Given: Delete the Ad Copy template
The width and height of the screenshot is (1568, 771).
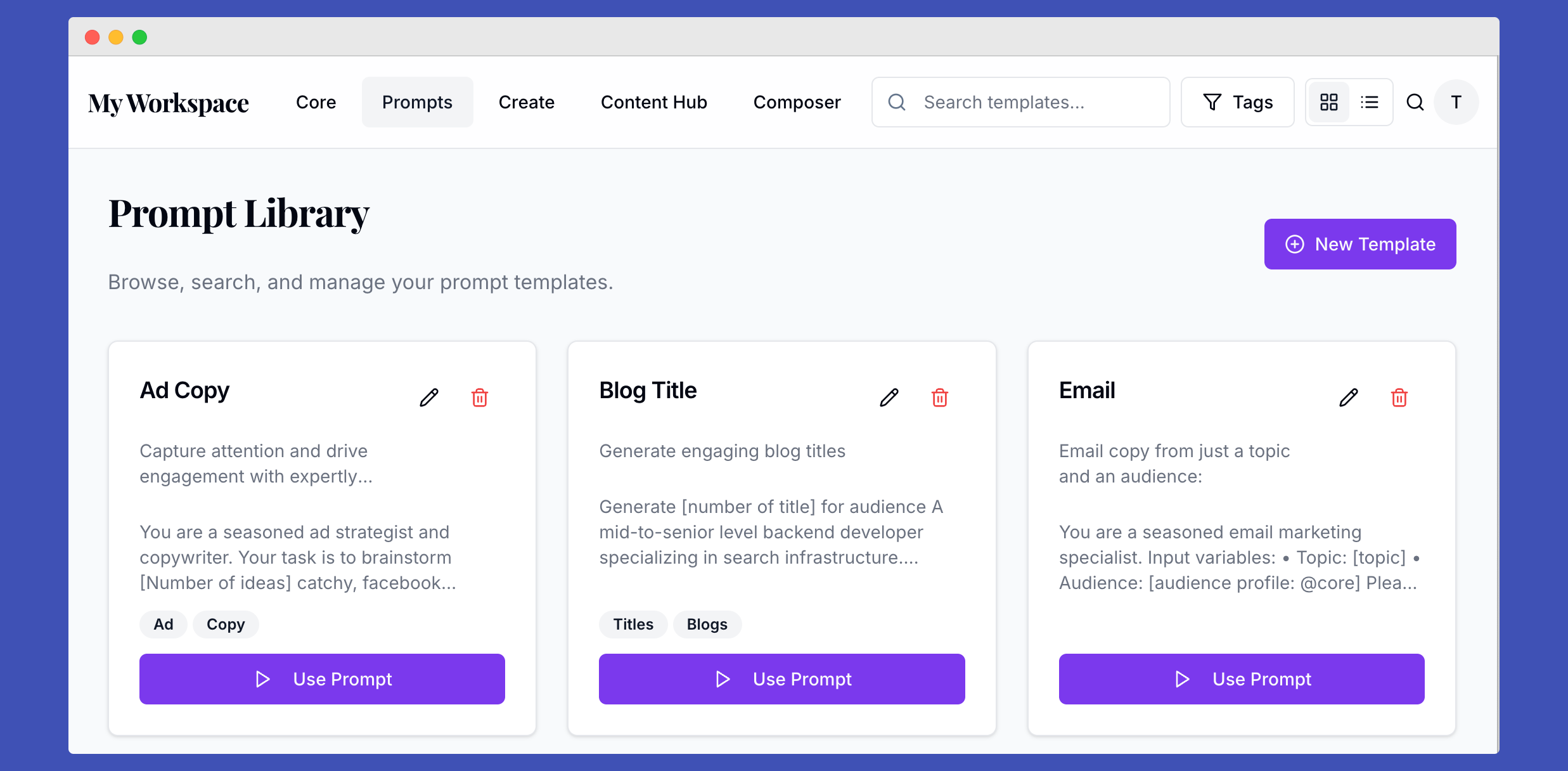Looking at the screenshot, I should pyautogui.click(x=480, y=398).
